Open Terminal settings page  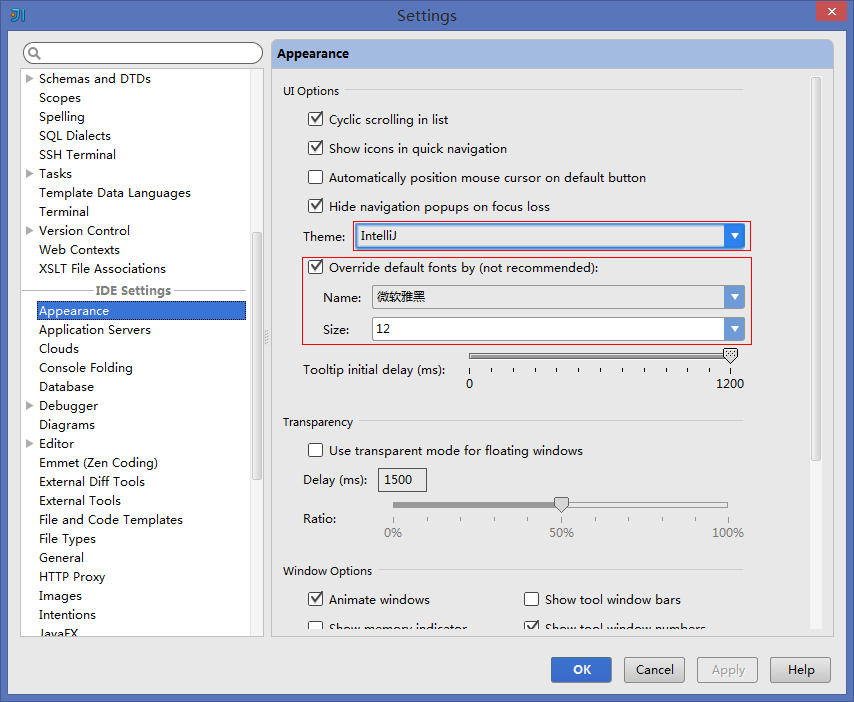point(64,211)
